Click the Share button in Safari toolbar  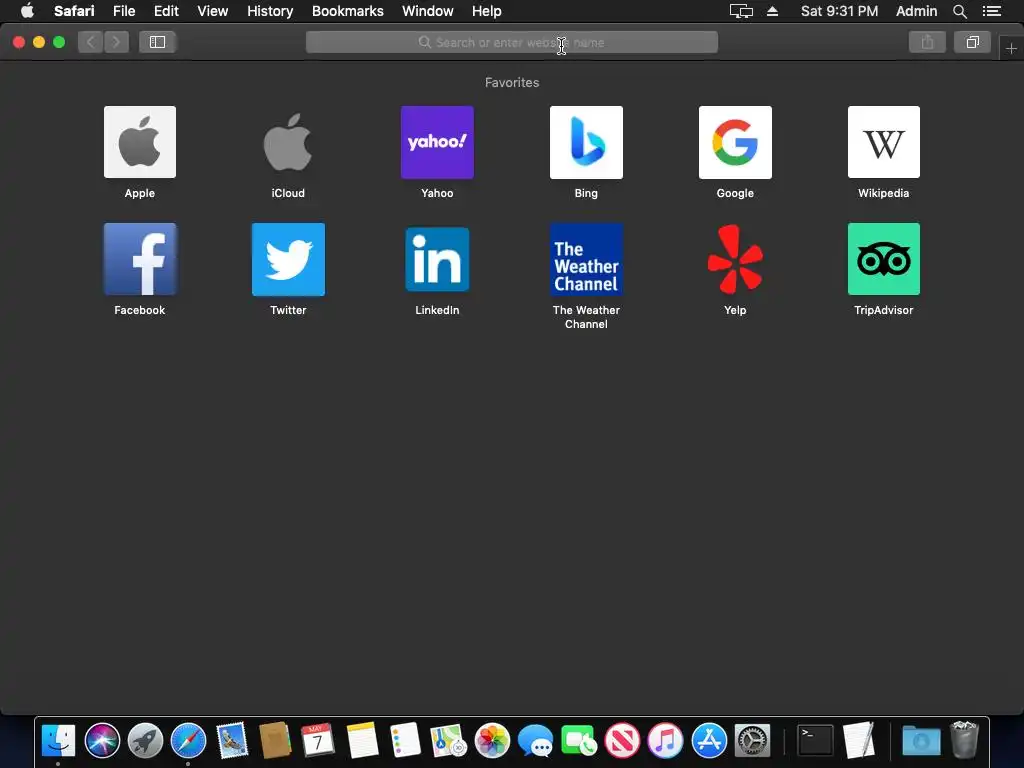927,42
